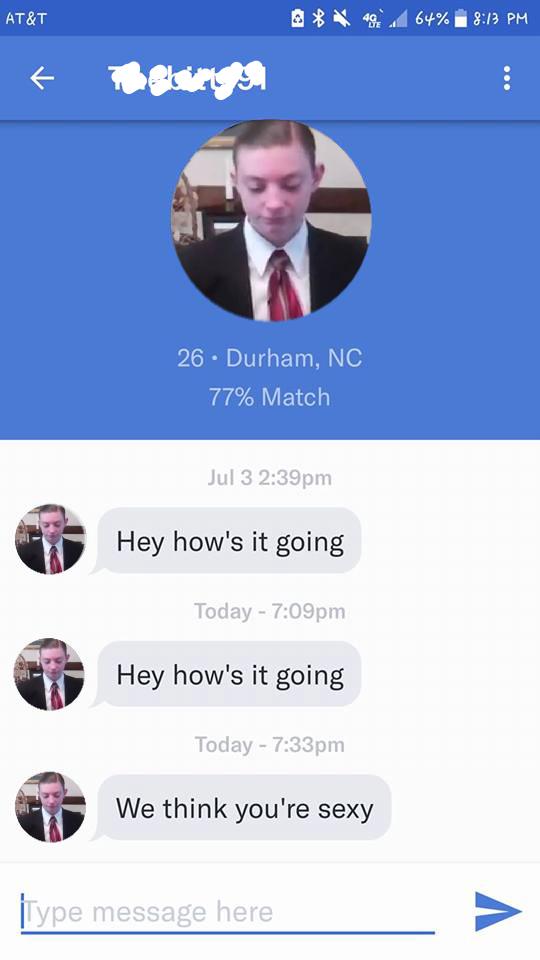
Task: Tap the first Hey how's it going bubble
Action: click(x=229, y=542)
